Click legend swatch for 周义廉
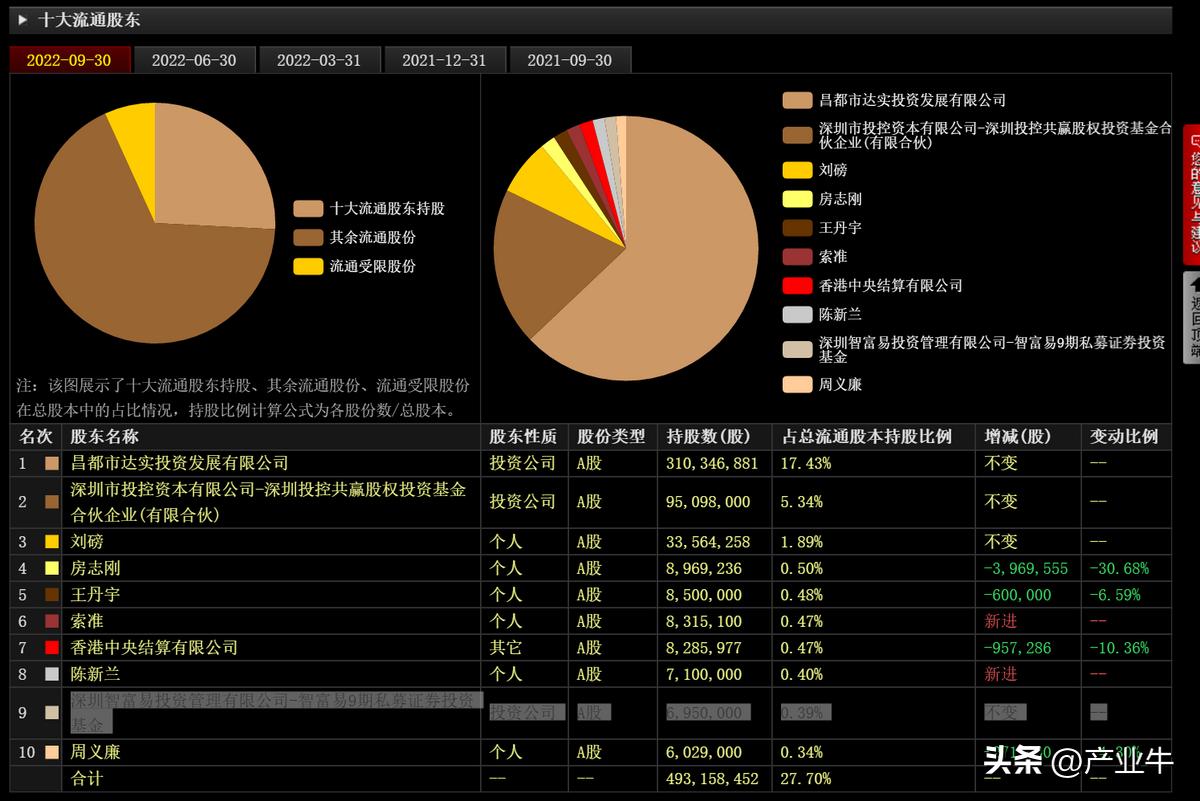The image size is (1200, 801). click(797, 384)
